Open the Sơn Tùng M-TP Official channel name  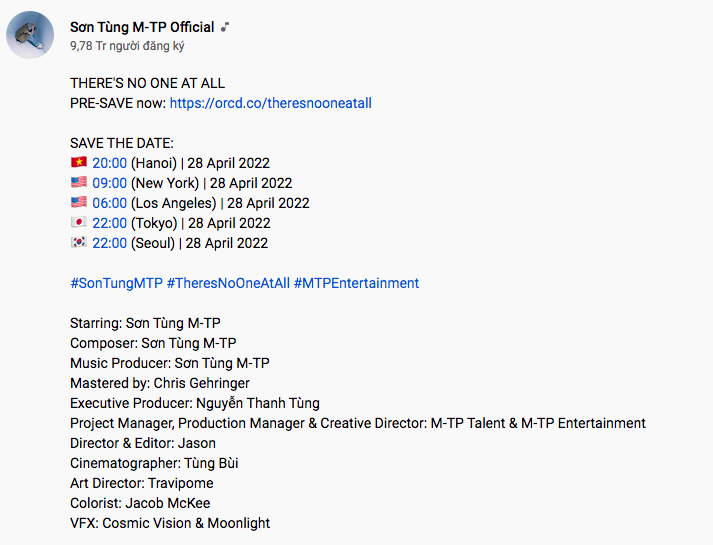[x=142, y=26]
